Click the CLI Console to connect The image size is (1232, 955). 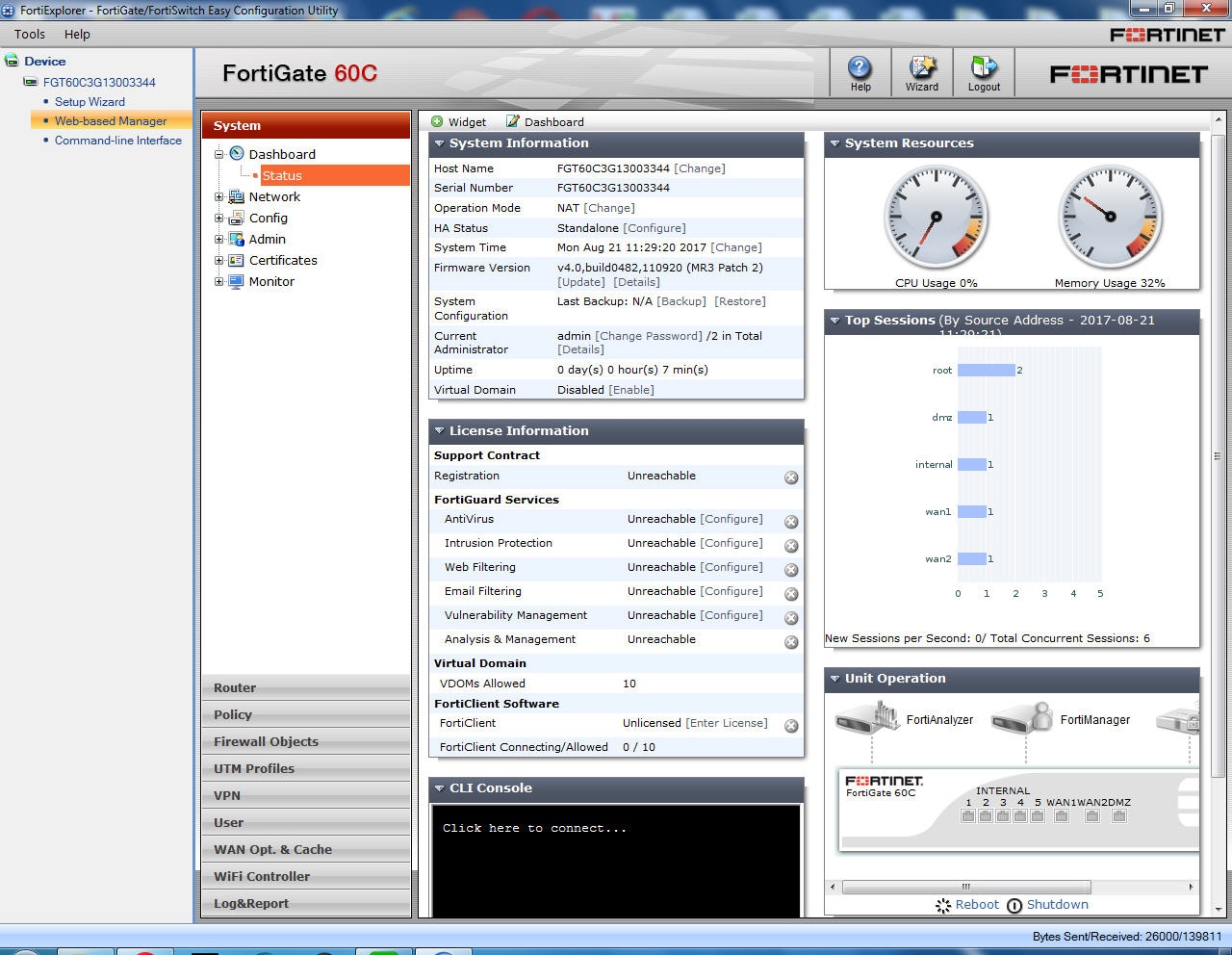click(x=616, y=861)
